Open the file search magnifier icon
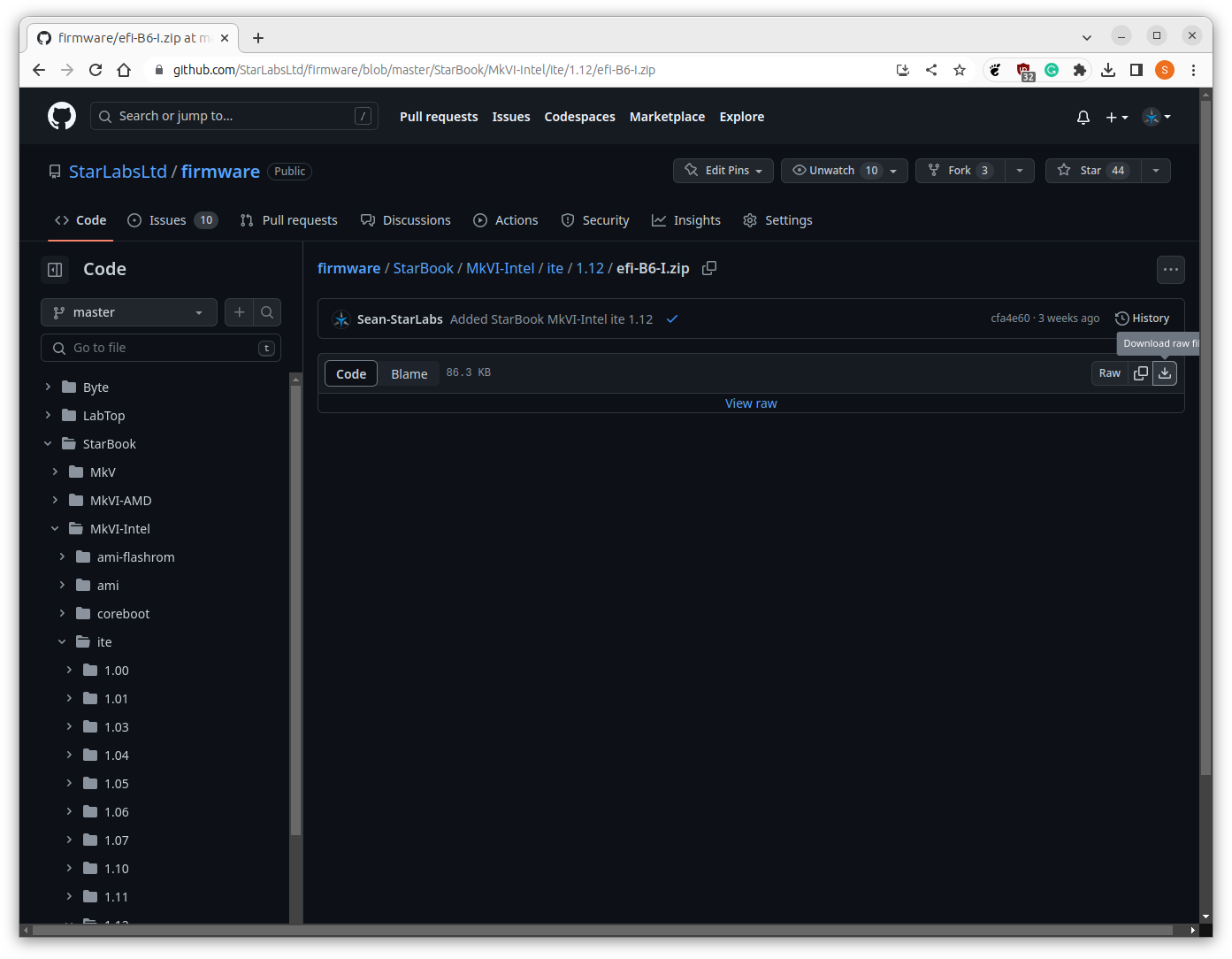This screenshot has width=1232, height=959. [267, 312]
